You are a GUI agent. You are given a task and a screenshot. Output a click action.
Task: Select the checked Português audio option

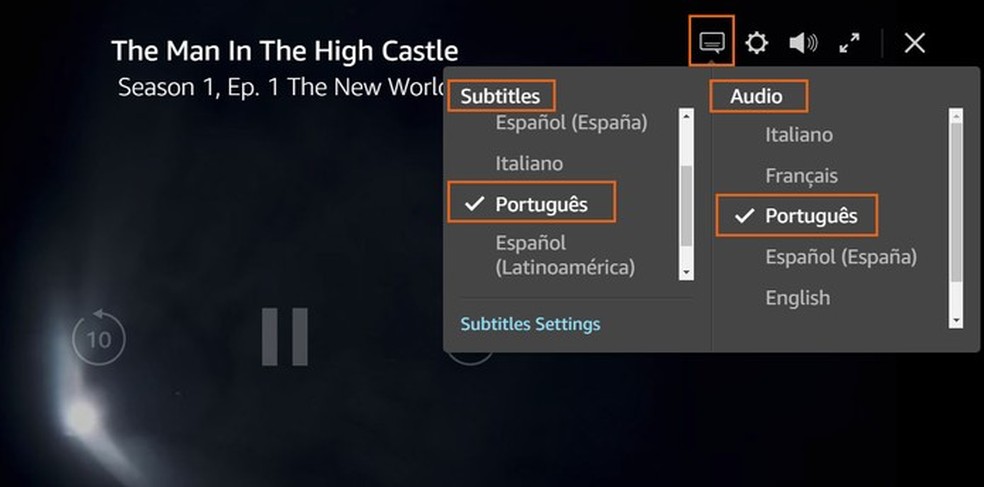coord(811,216)
